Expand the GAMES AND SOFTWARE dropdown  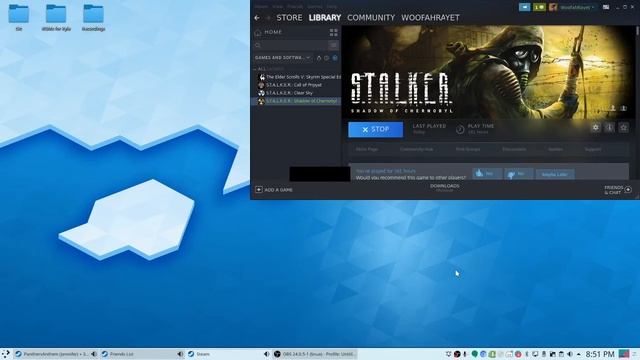tap(282, 58)
